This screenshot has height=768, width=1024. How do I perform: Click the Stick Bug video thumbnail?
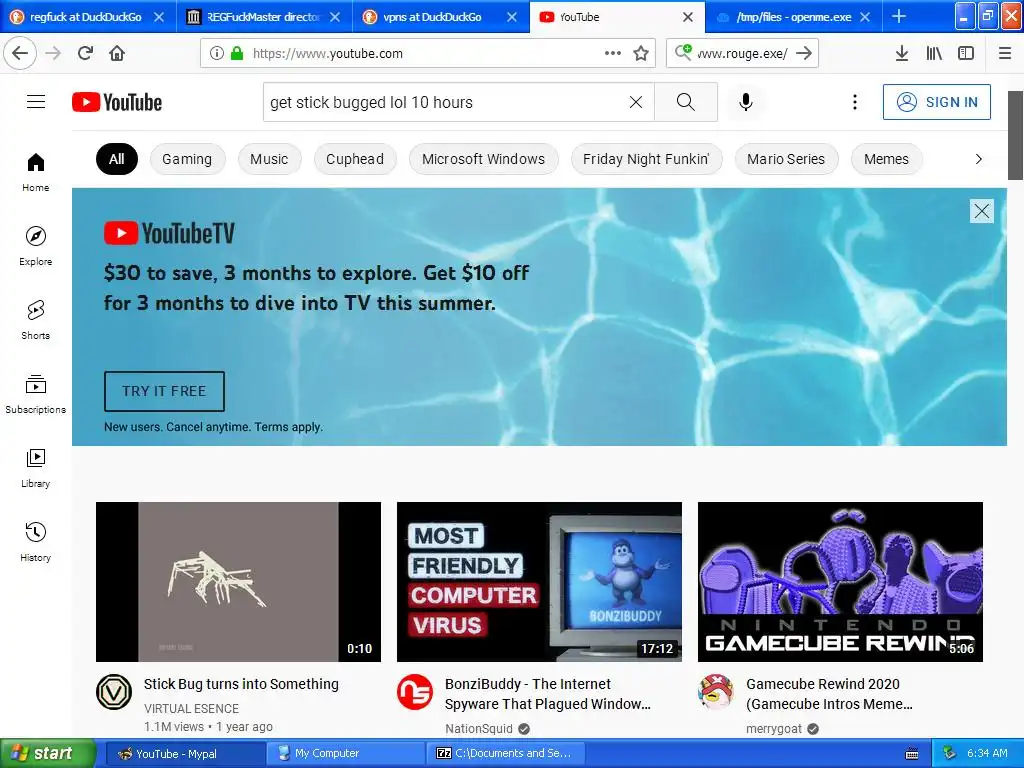[x=238, y=582]
